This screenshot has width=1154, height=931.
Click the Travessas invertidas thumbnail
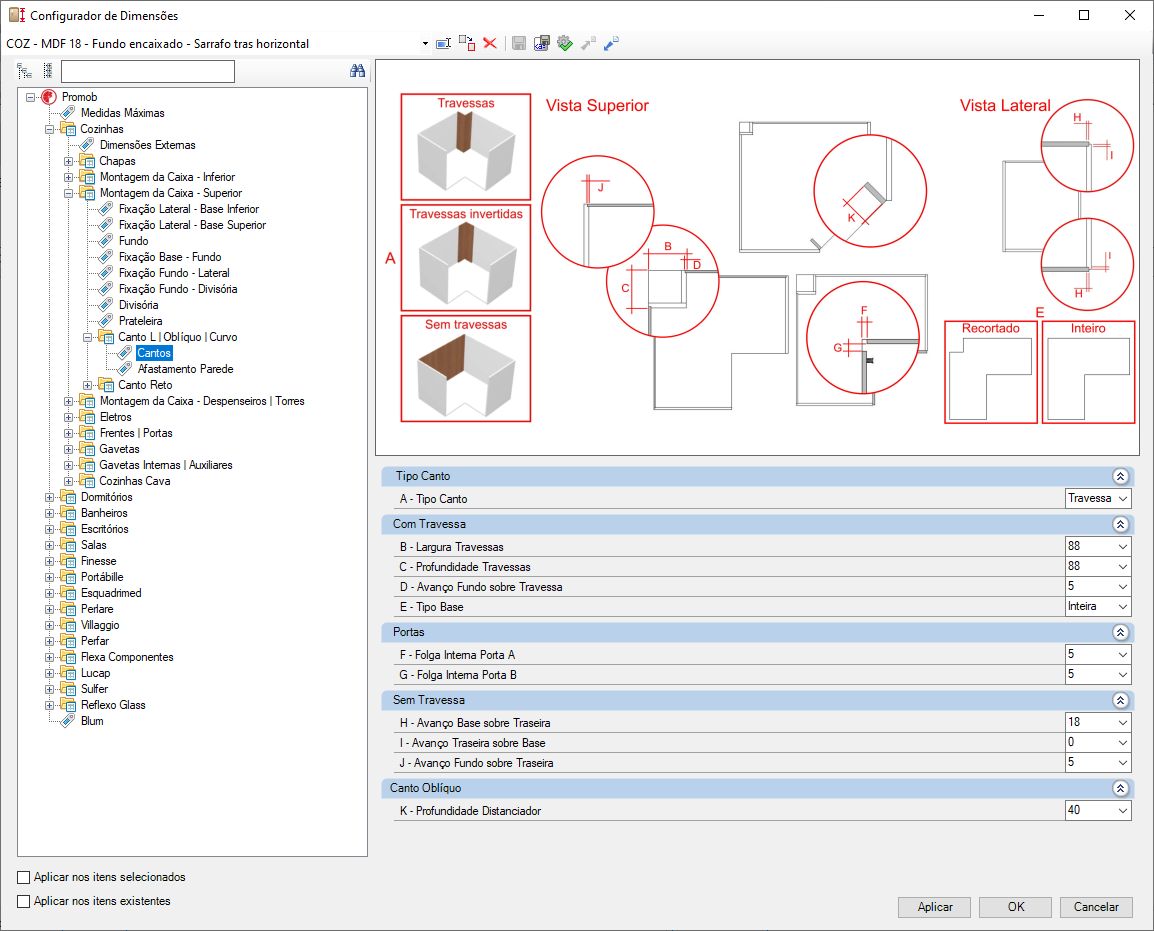[466, 258]
